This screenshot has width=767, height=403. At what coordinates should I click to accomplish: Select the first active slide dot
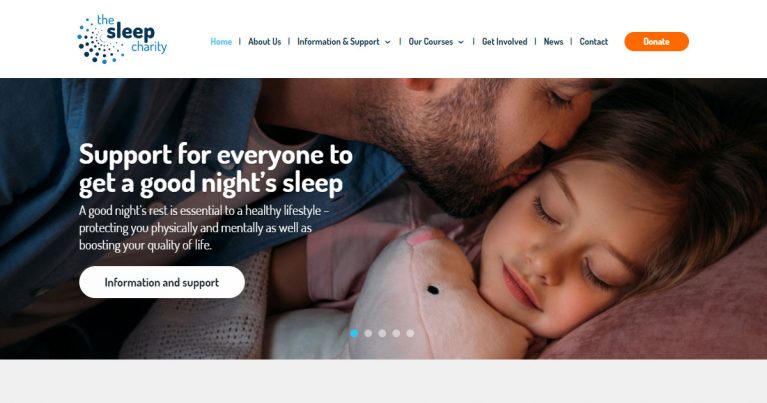coord(354,333)
